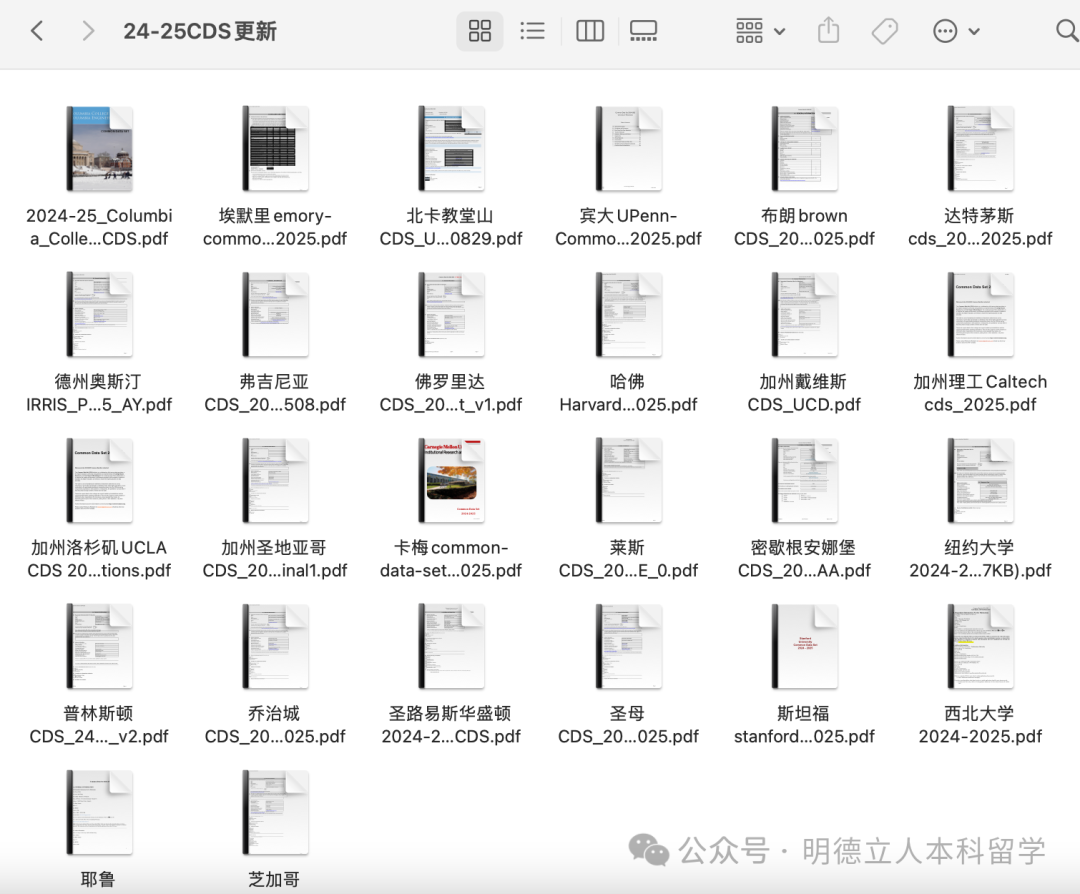Select the 加州戴维斯 CDS_UCD PDF icon
The height and width of the screenshot is (894, 1080).
[x=804, y=315]
